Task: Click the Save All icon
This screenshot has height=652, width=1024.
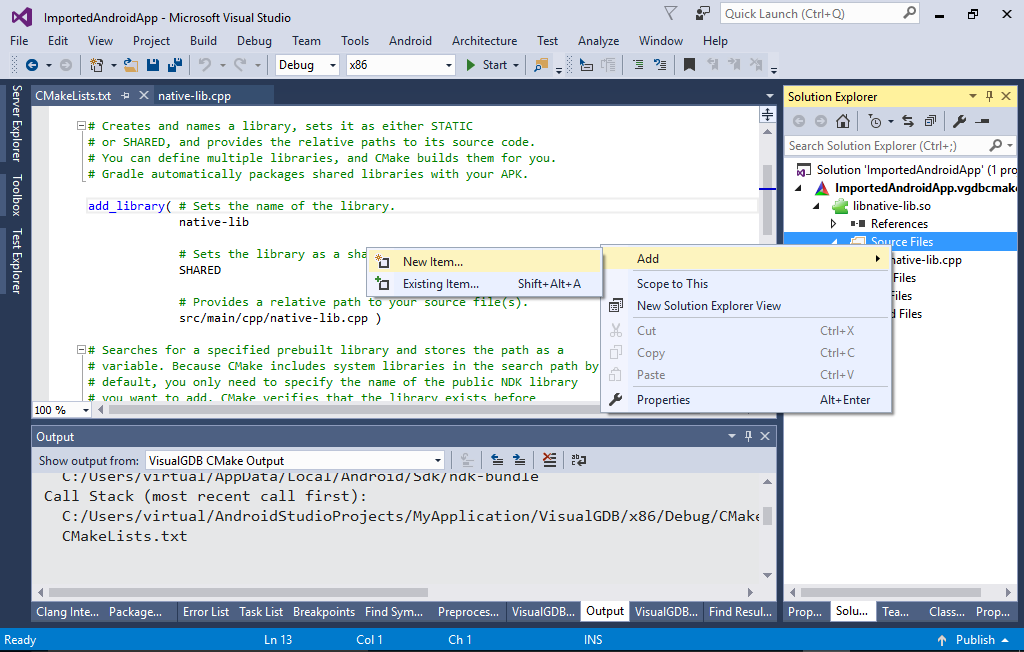Action: tap(174, 65)
